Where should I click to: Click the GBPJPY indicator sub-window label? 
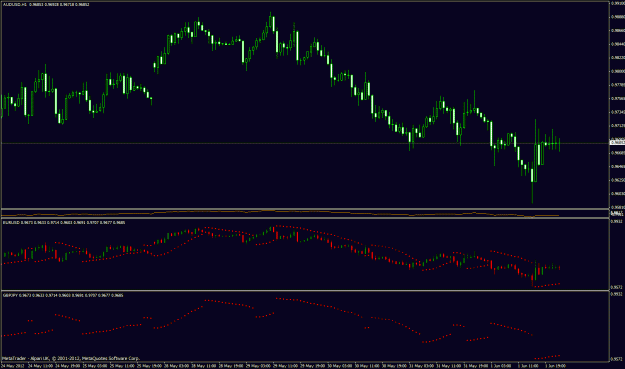[63, 295]
